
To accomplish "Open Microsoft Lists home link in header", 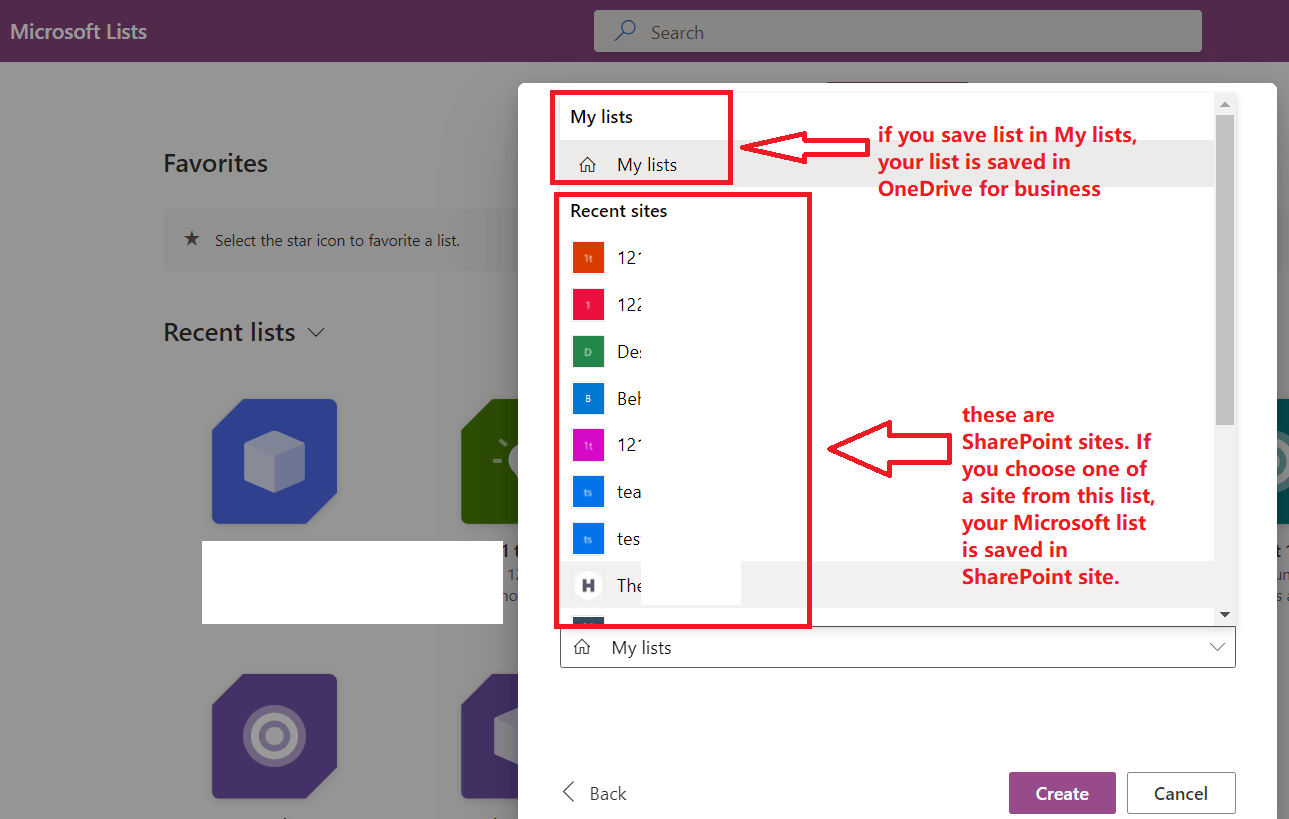I will point(79,31).
